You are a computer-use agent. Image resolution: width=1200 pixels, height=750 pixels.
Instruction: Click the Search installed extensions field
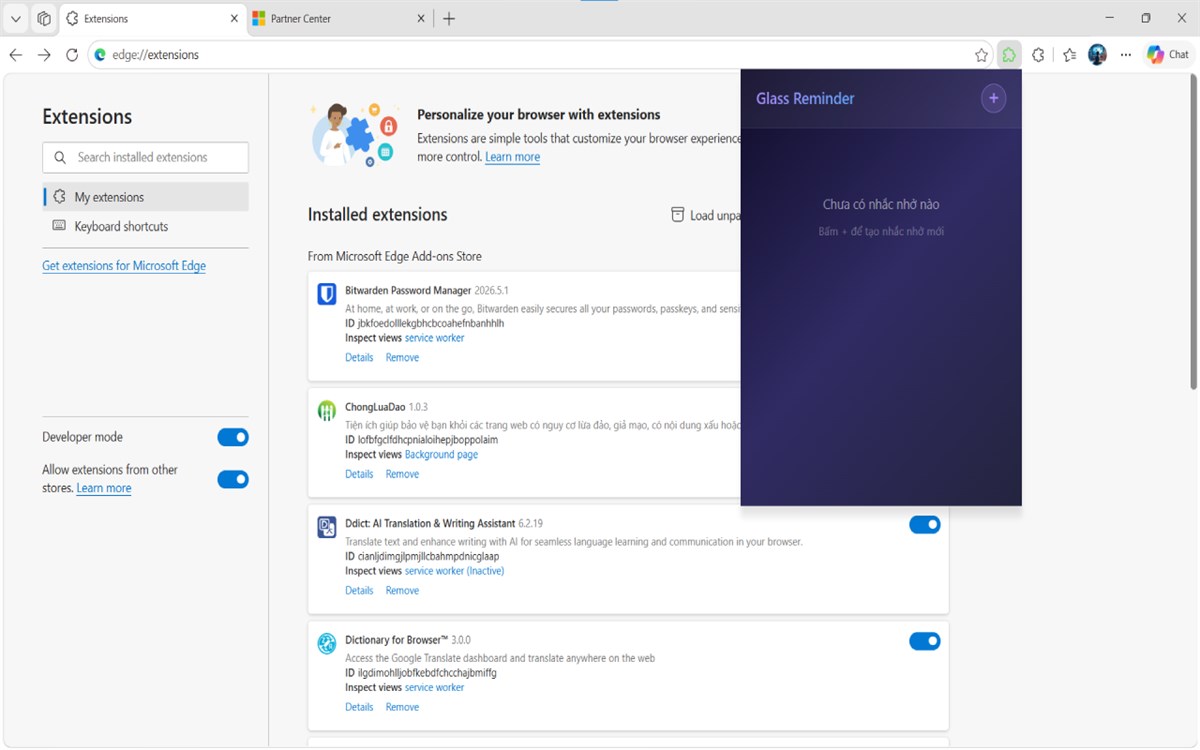[x=146, y=157]
